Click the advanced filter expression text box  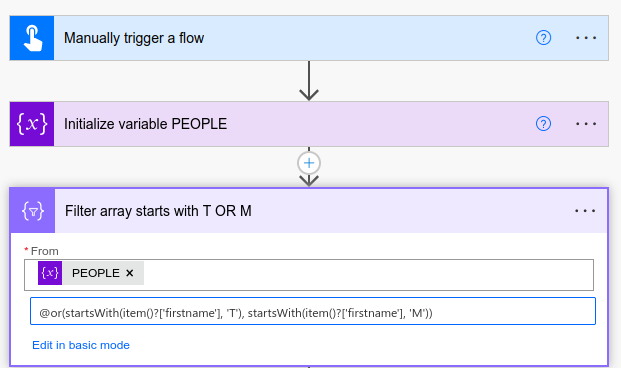tap(313, 311)
